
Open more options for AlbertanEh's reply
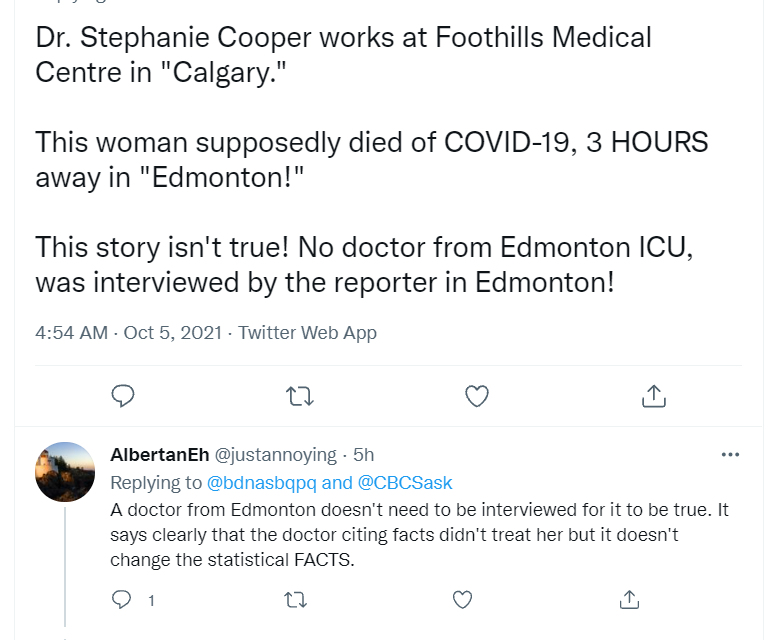coord(730,455)
